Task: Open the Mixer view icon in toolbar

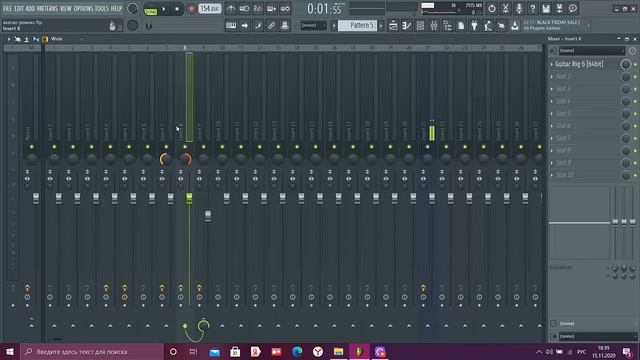Action: point(434,26)
